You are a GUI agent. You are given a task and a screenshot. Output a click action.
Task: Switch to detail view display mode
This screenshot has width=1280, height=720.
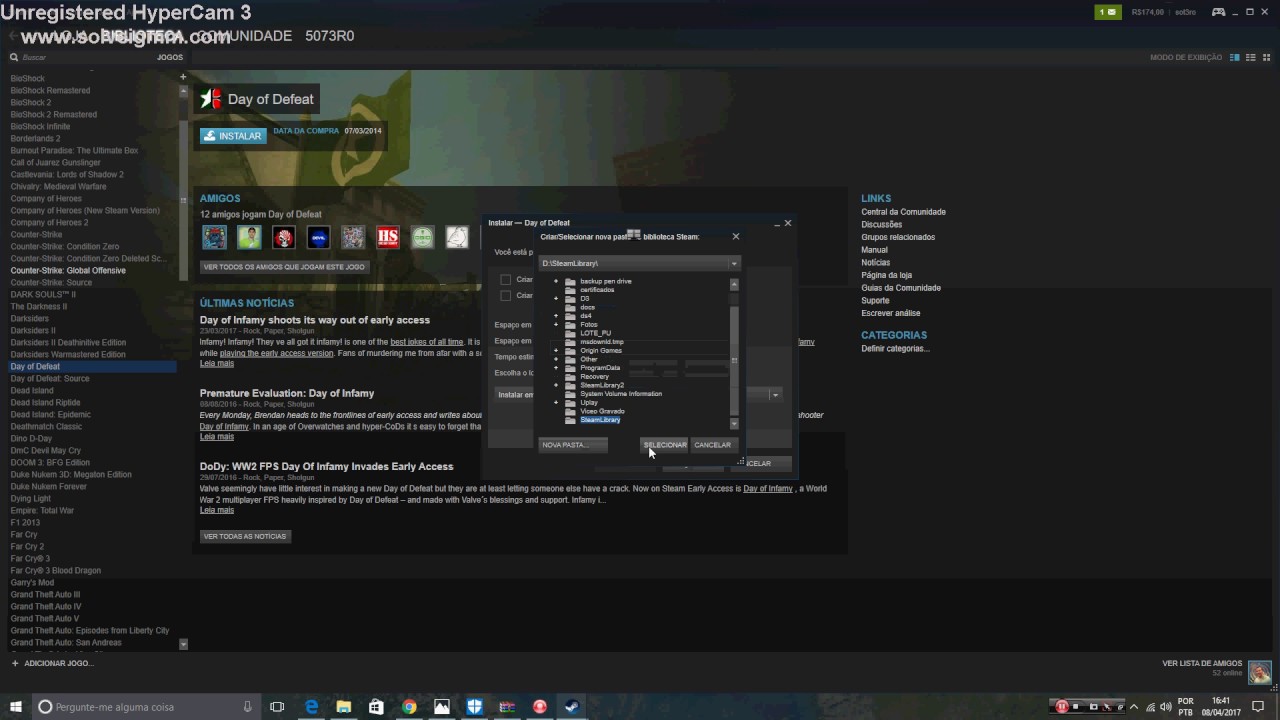1235,57
